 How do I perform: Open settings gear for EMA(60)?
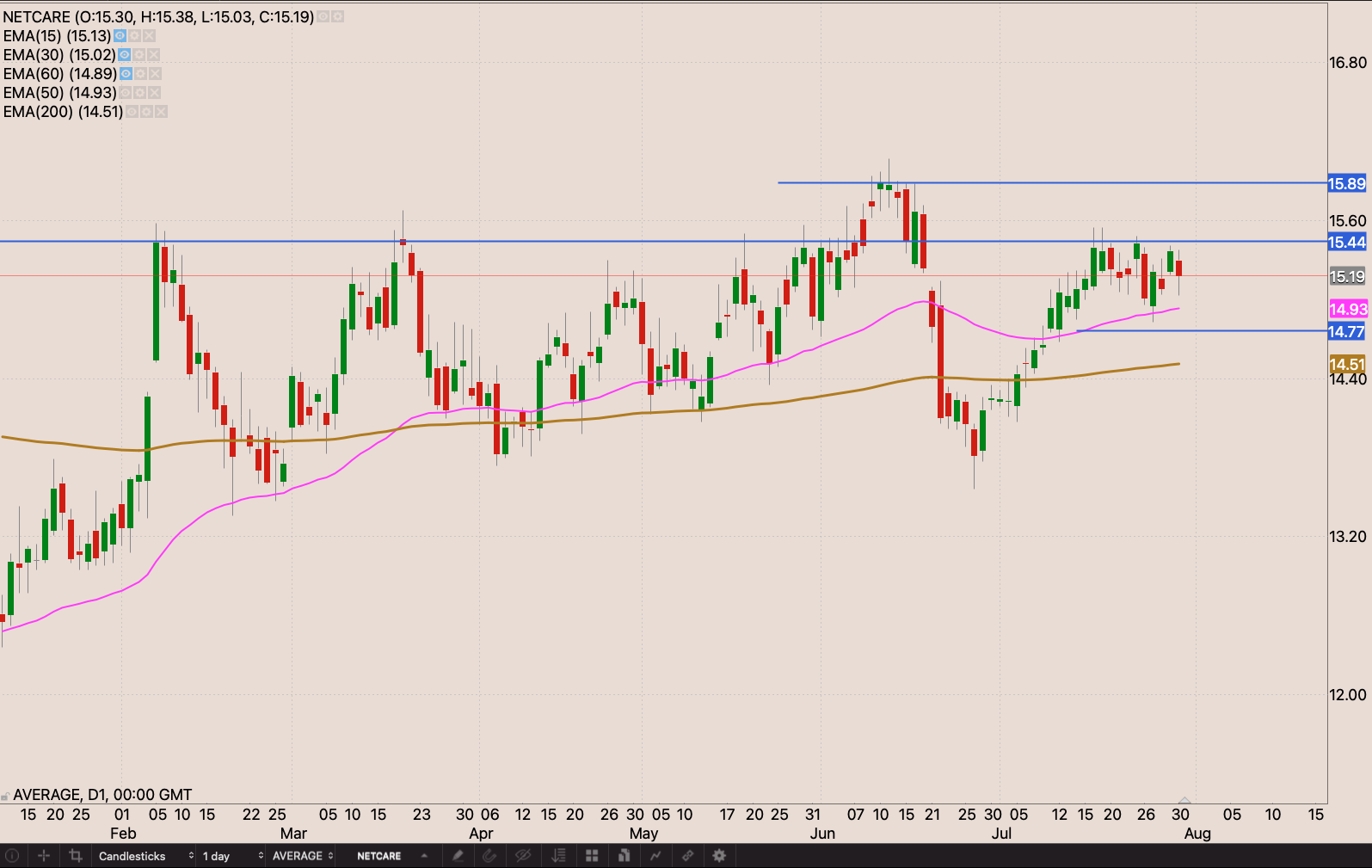tap(141, 74)
